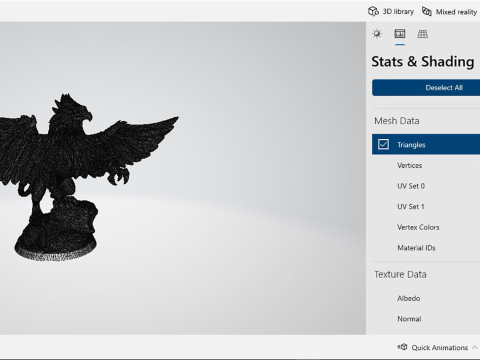
Task: Click the 3D library cube icon
Action: [373, 11]
